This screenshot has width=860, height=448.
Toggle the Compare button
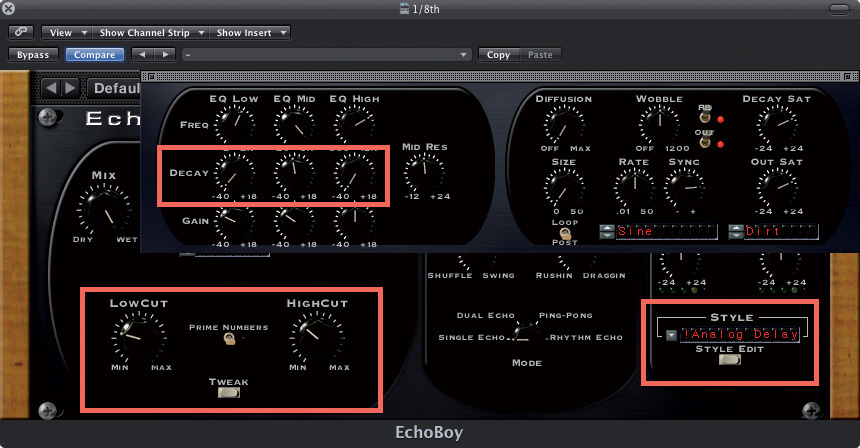[x=94, y=55]
